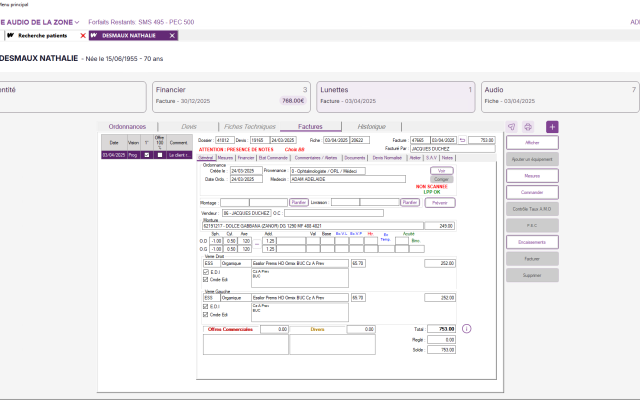Open the Financier summary card
The width and height of the screenshot is (640, 400).
click(x=231, y=97)
